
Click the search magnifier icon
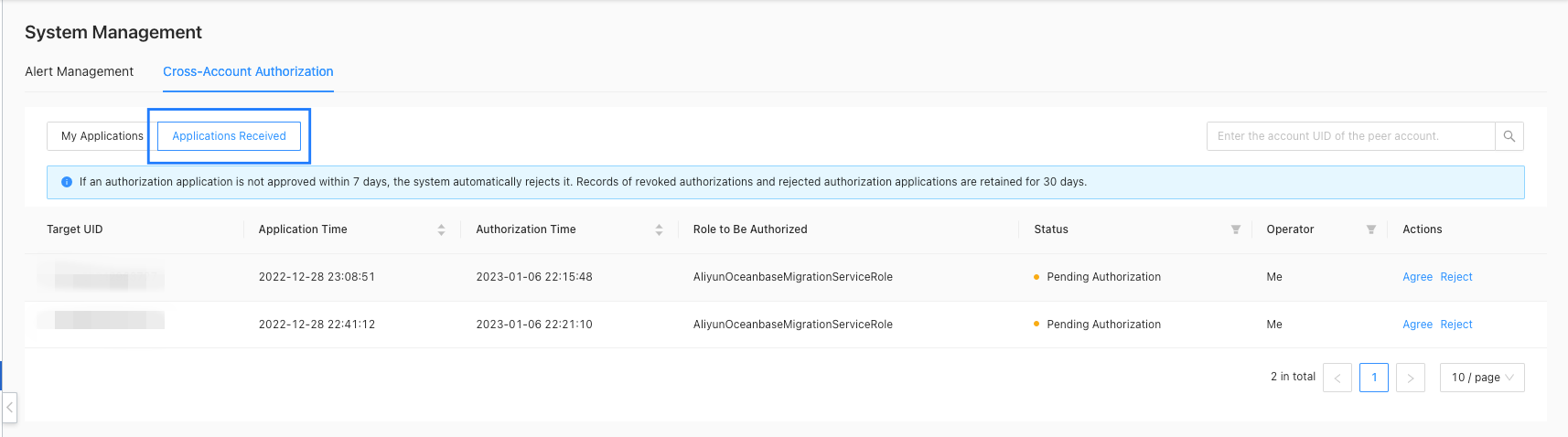1509,136
